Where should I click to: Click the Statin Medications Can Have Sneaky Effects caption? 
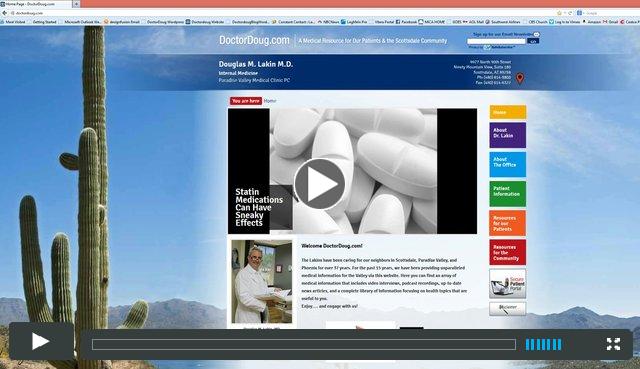tap(259, 207)
